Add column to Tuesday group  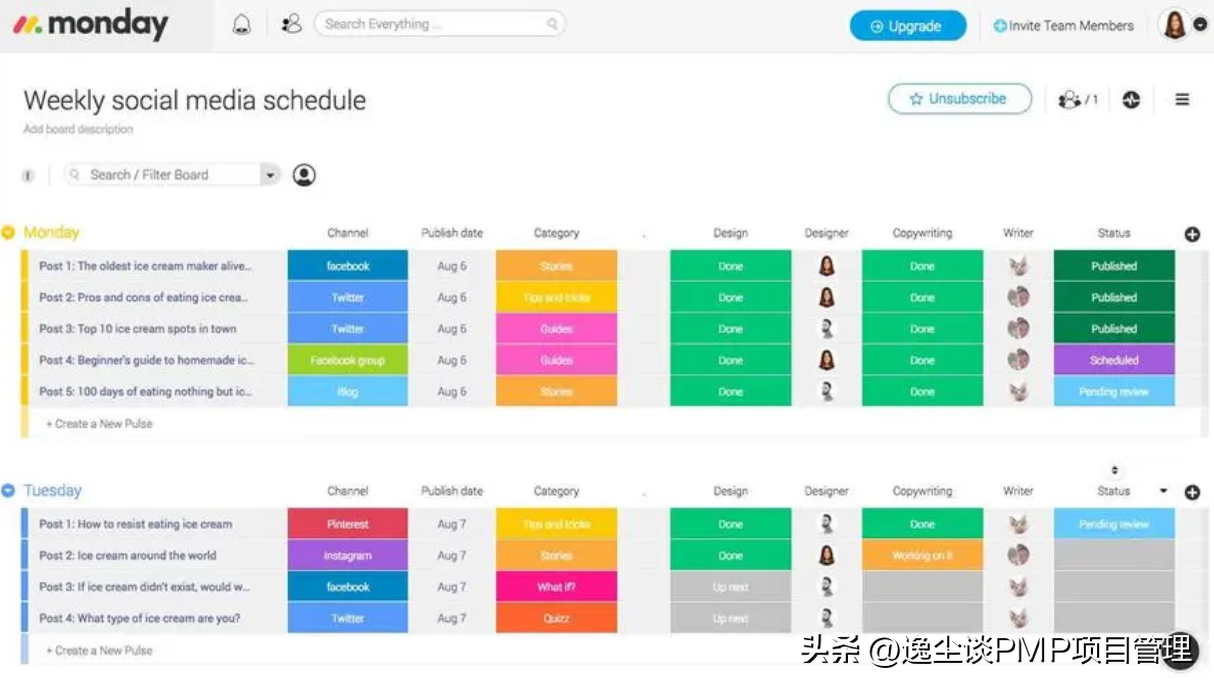[x=1192, y=492]
